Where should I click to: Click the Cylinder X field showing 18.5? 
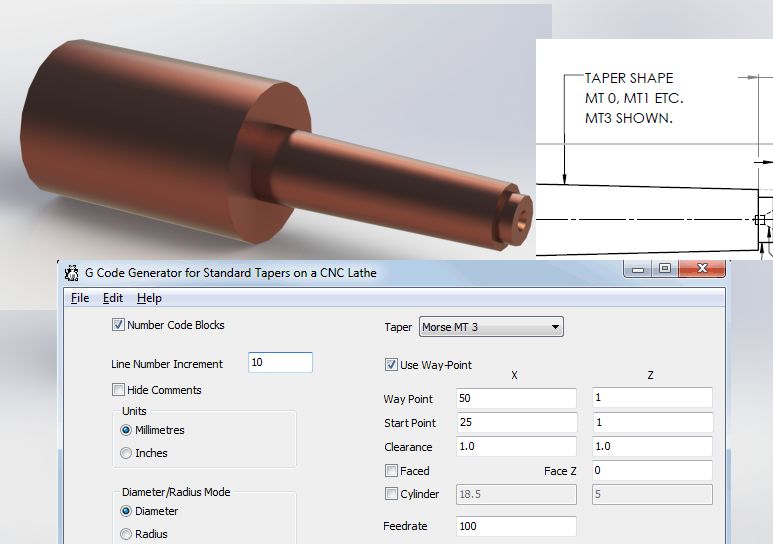(x=516, y=494)
